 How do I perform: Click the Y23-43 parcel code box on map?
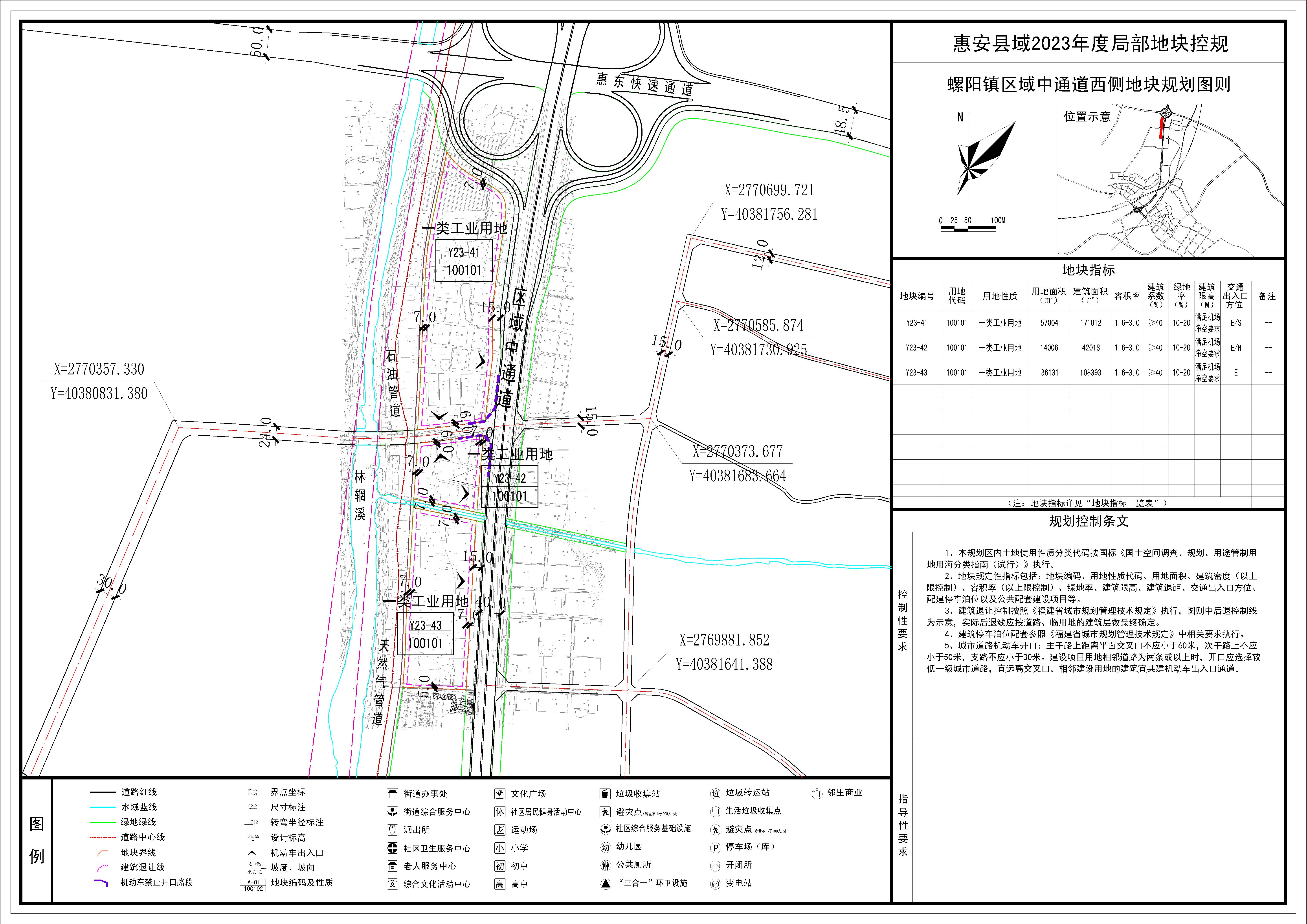(425, 634)
